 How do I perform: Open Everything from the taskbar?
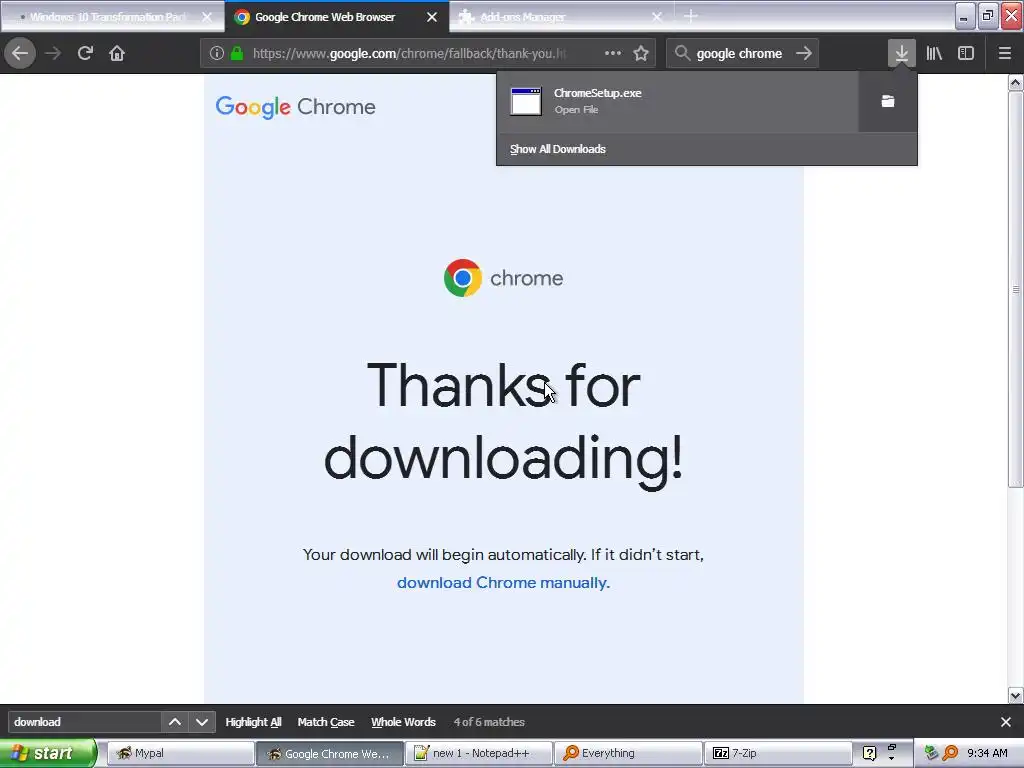[628, 754]
